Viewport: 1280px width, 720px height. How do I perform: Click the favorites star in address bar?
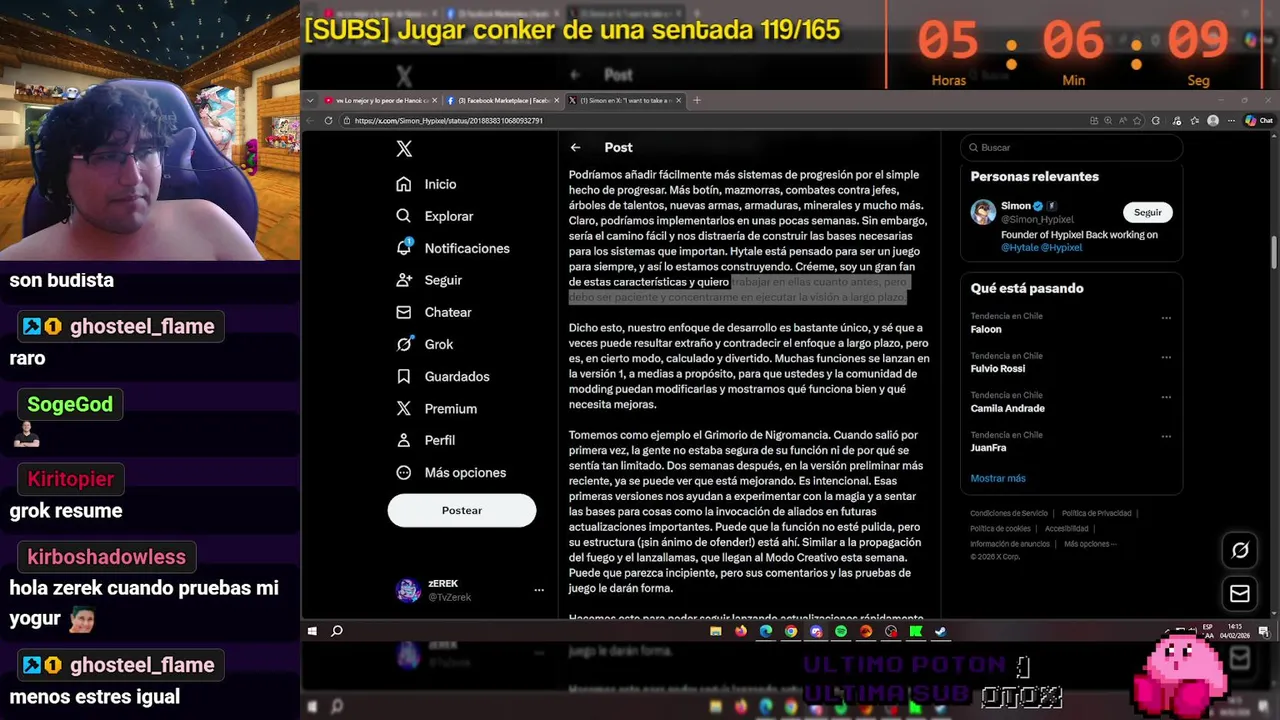click(x=1137, y=121)
